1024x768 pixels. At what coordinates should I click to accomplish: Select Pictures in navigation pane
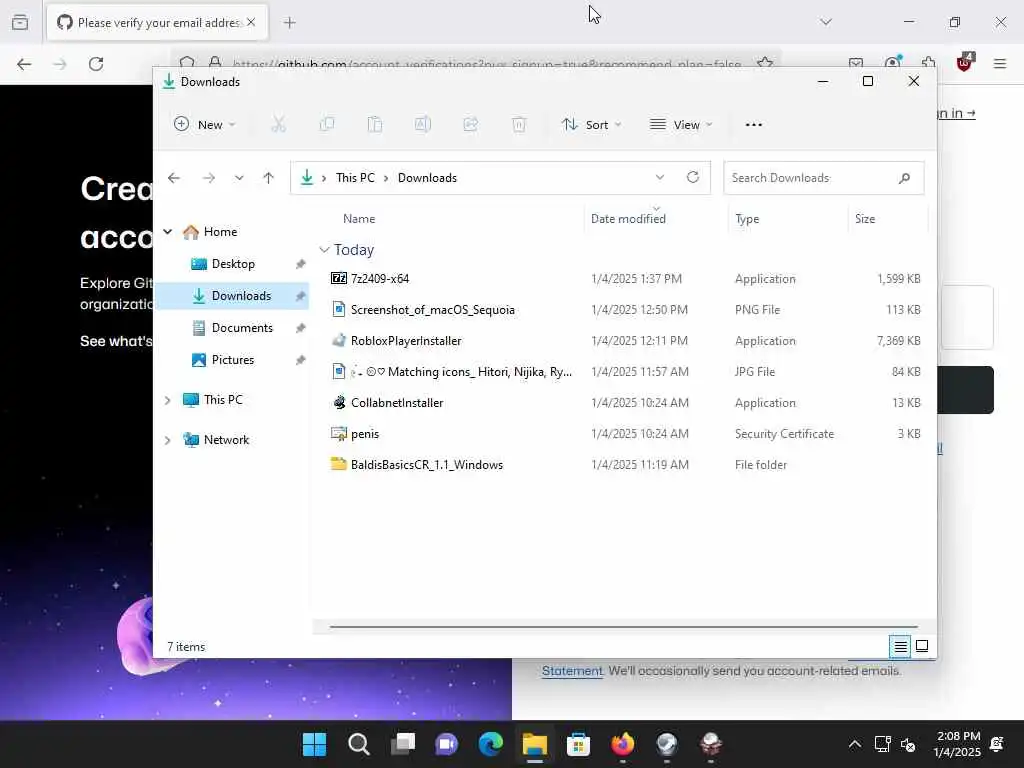pos(232,360)
